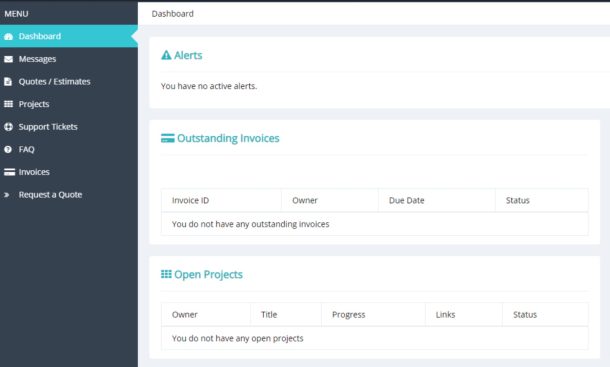
Task: Click the Dashboard home icon in sidebar
Action: [x=9, y=37]
